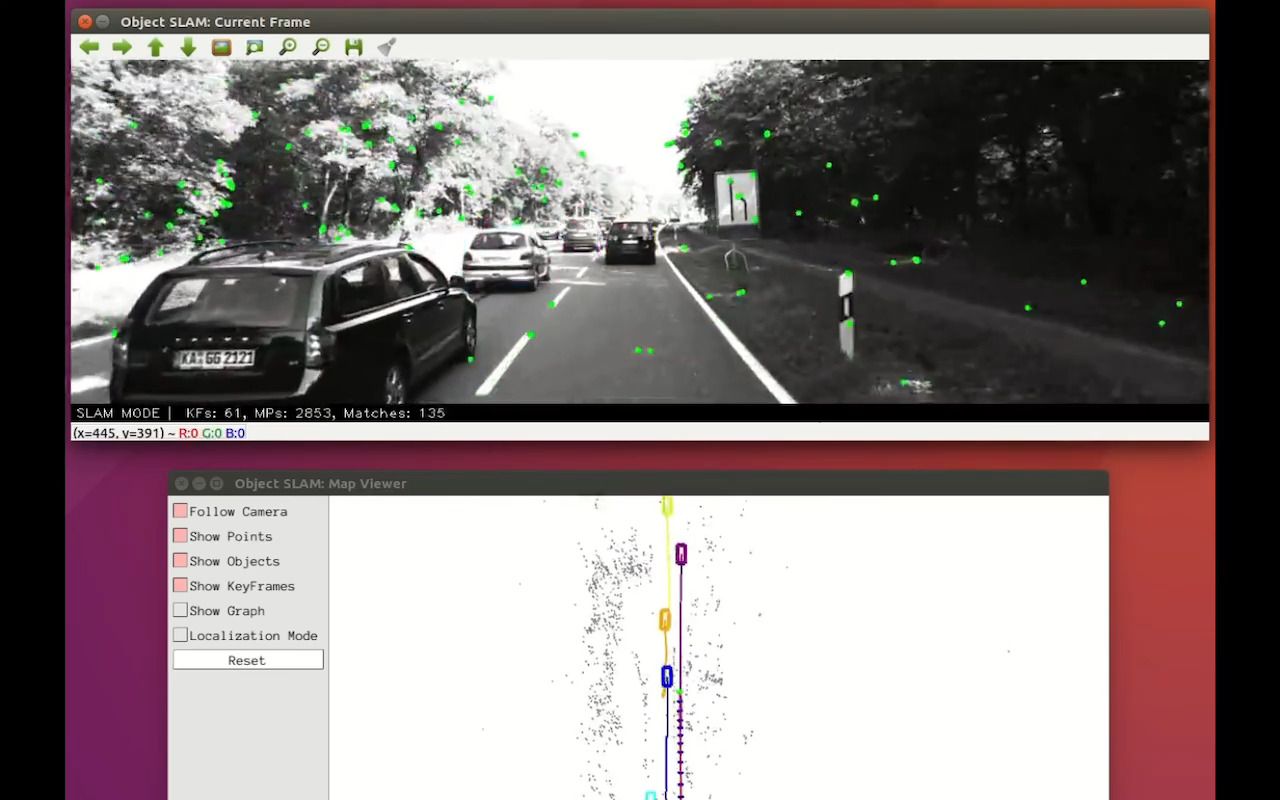The image size is (1280, 800).
Task: Select the purple vehicle box in the map
Action: tap(681, 554)
